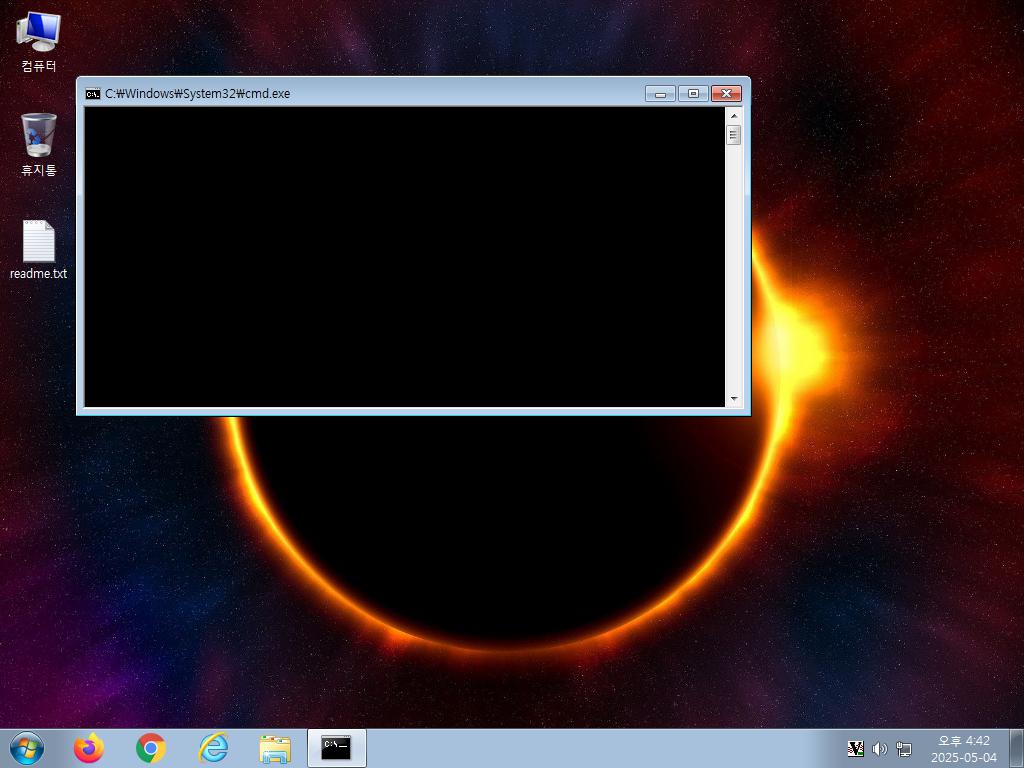
Task: Open Windows Explorer from the taskbar
Action: click(x=275, y=748)
